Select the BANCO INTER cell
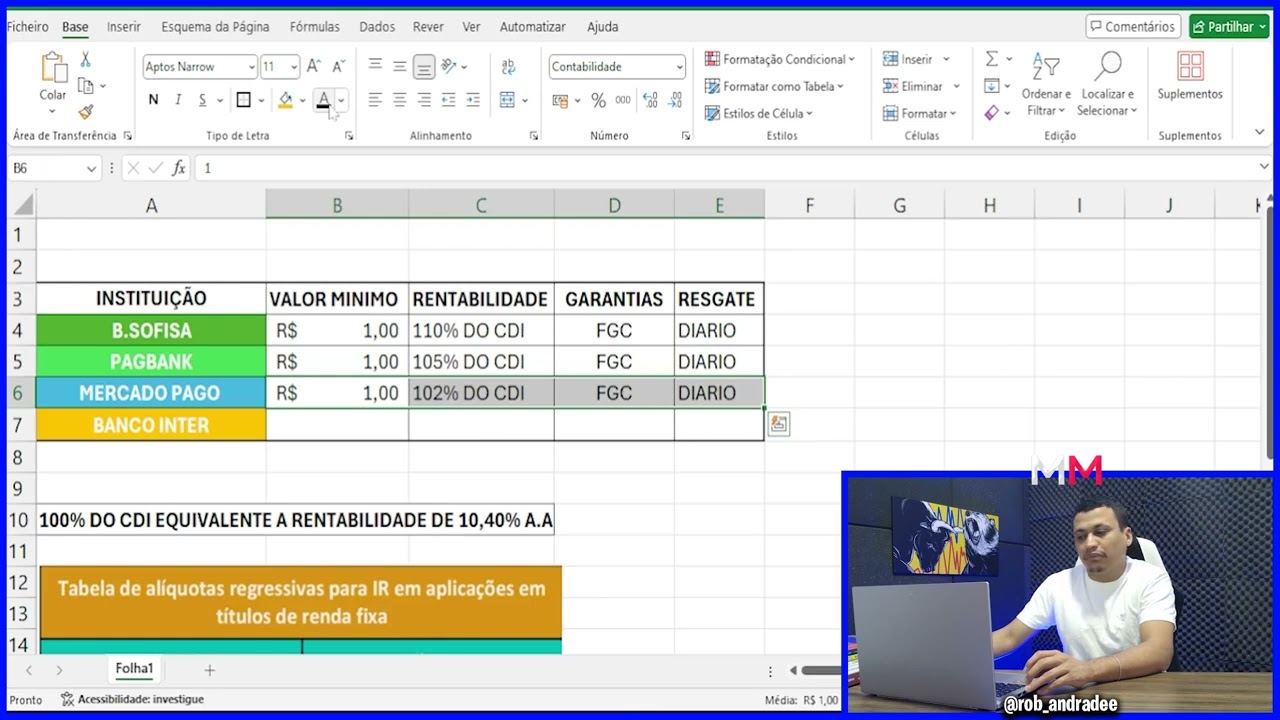1280x720 pixels. (x=151, y=425)
